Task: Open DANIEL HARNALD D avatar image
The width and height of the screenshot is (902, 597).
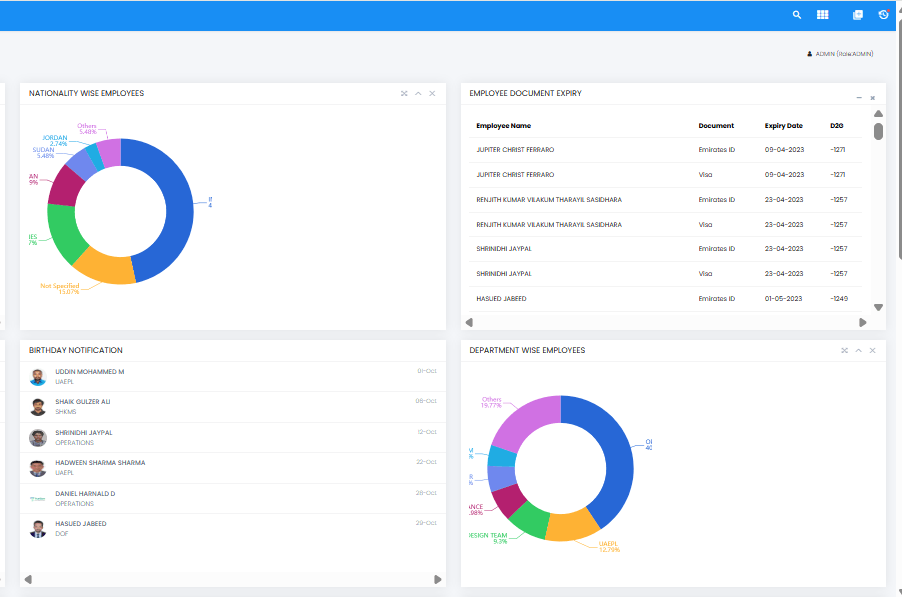Action: pyautogui.click(x=38, y=499)
